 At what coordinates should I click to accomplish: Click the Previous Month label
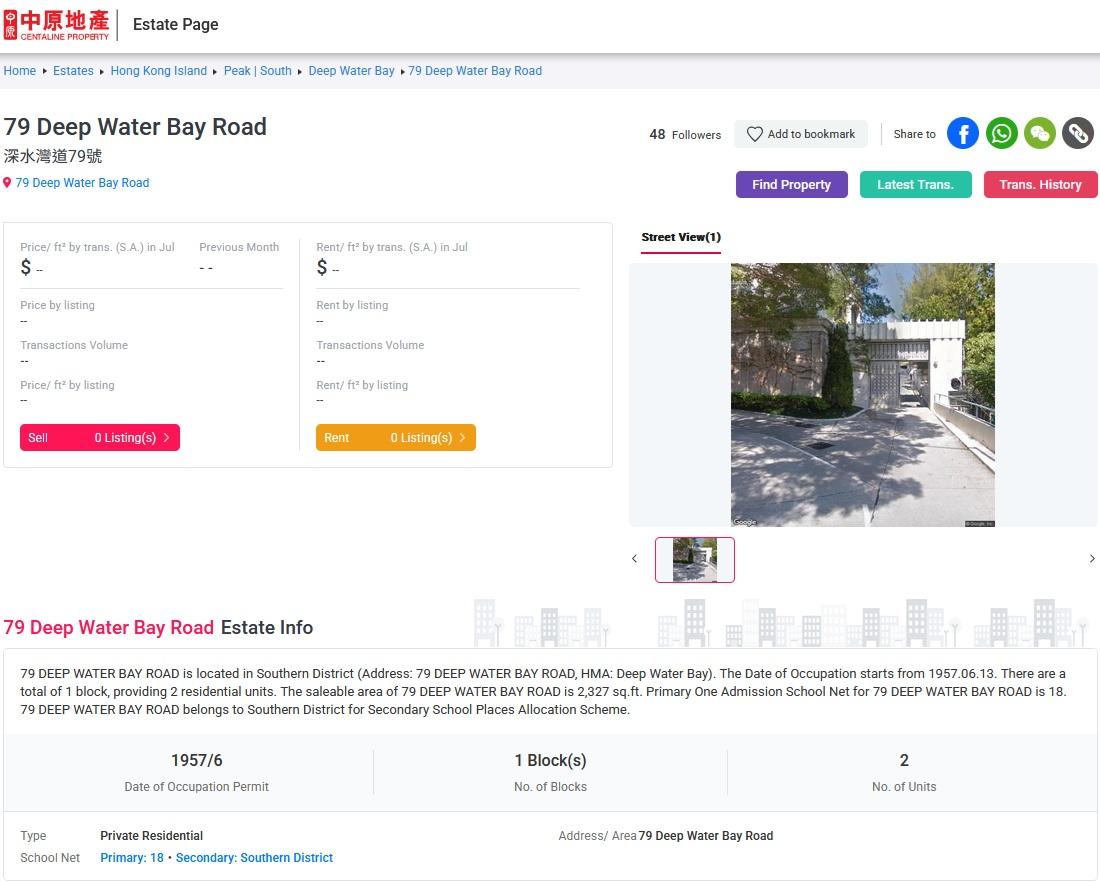tap(239, 247)
